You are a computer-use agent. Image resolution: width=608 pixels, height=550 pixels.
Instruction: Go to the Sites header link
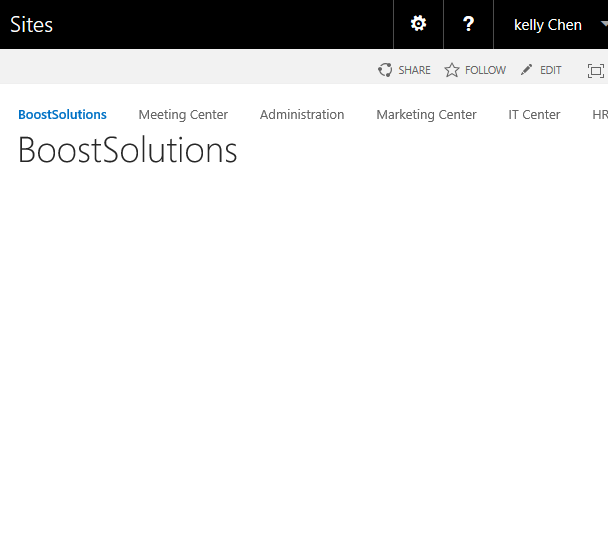pos(31,25)
